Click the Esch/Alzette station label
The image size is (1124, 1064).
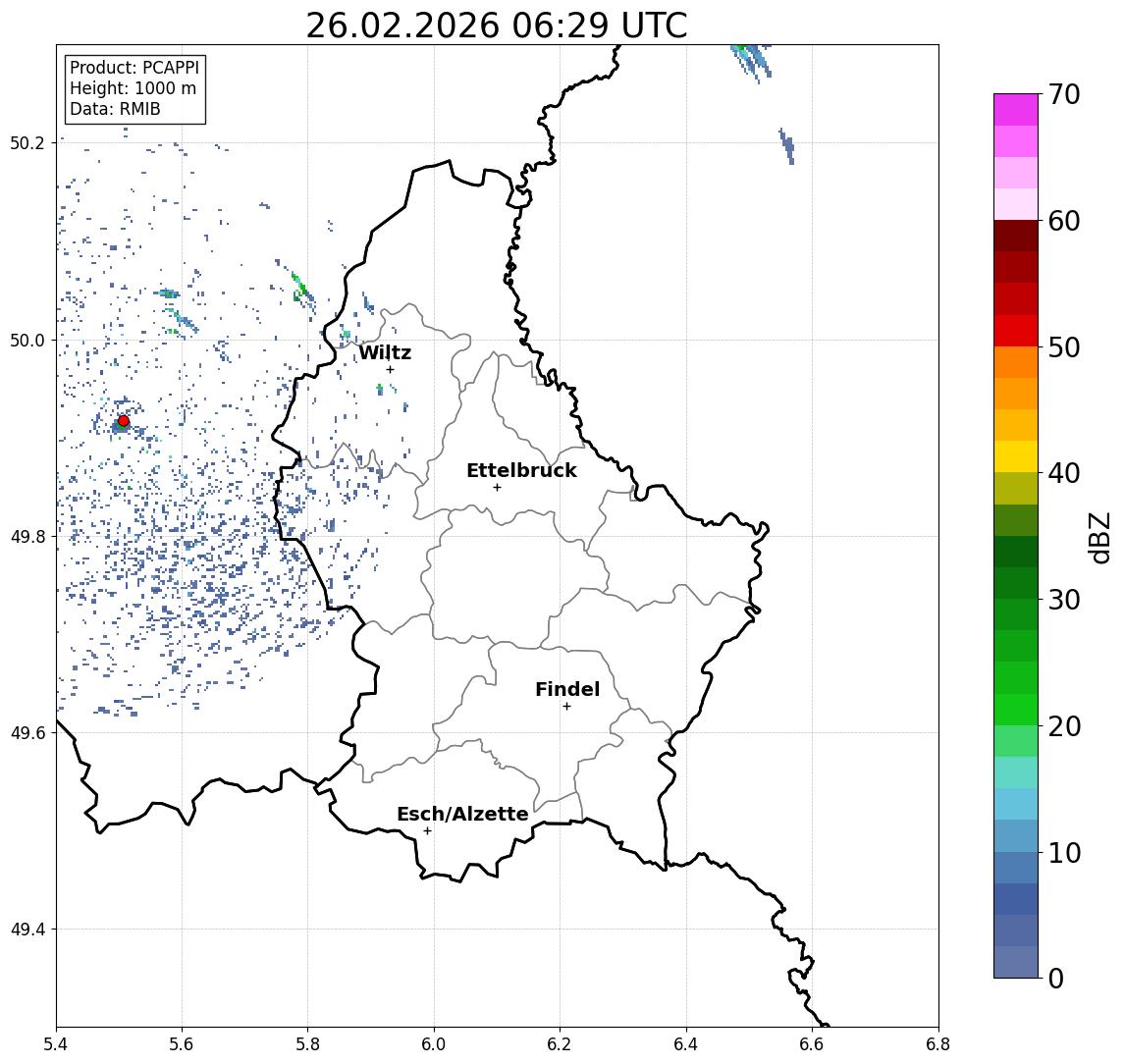pos(462,814)
